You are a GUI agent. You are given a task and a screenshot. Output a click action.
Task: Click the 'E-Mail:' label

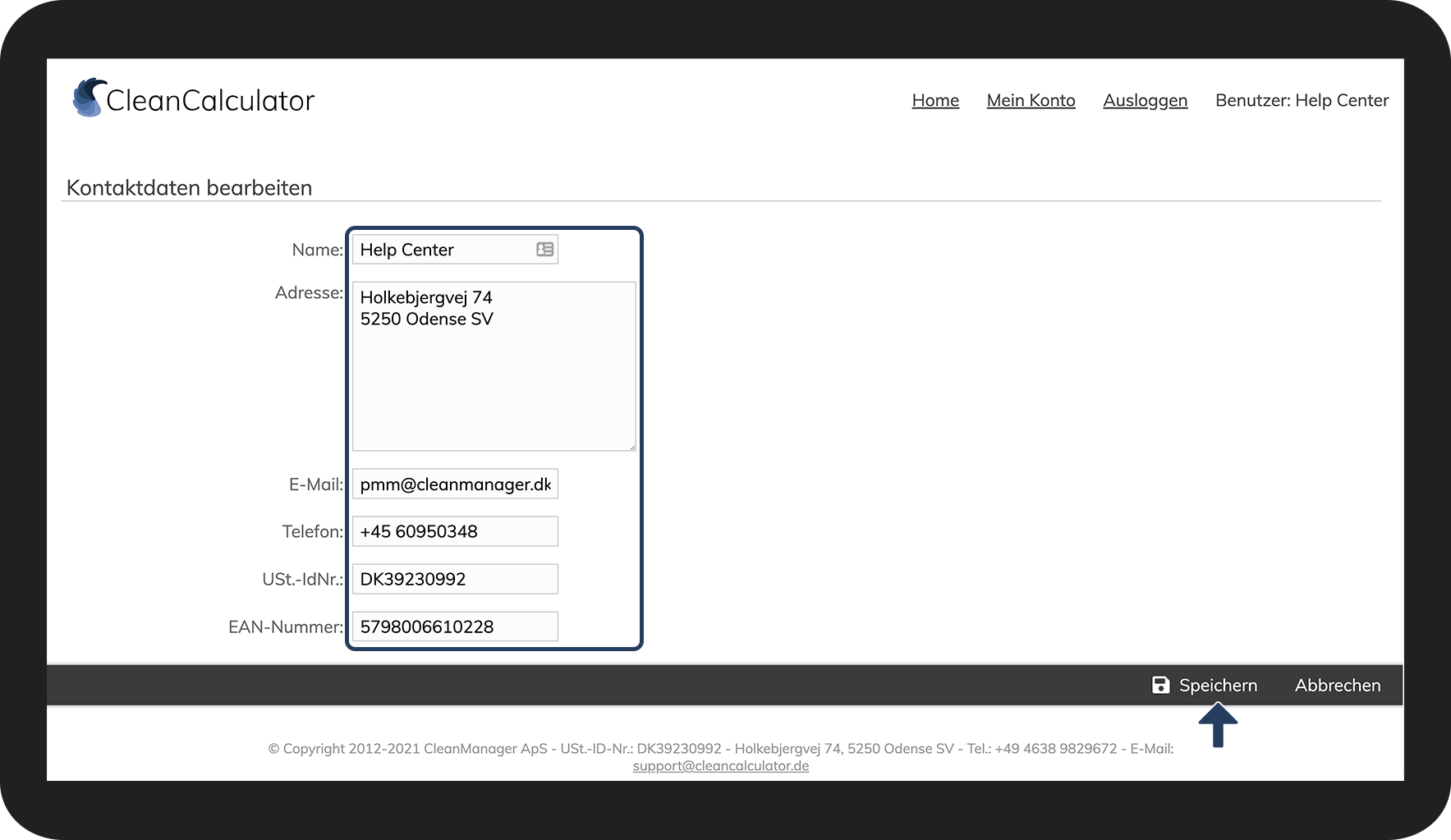coord(315,484)
